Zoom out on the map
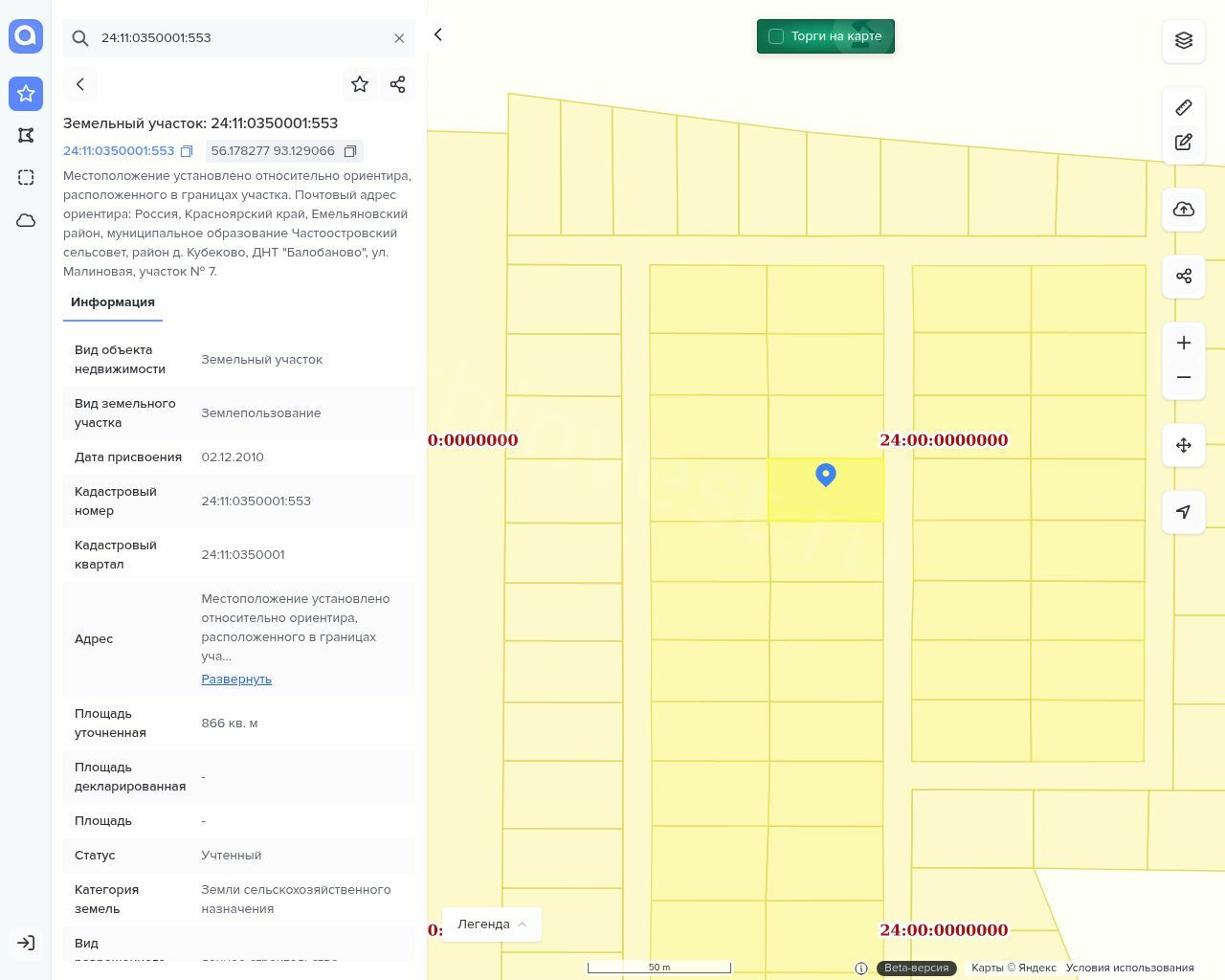The width and height of the screenshot is (1225, 980). point(1184,377)
